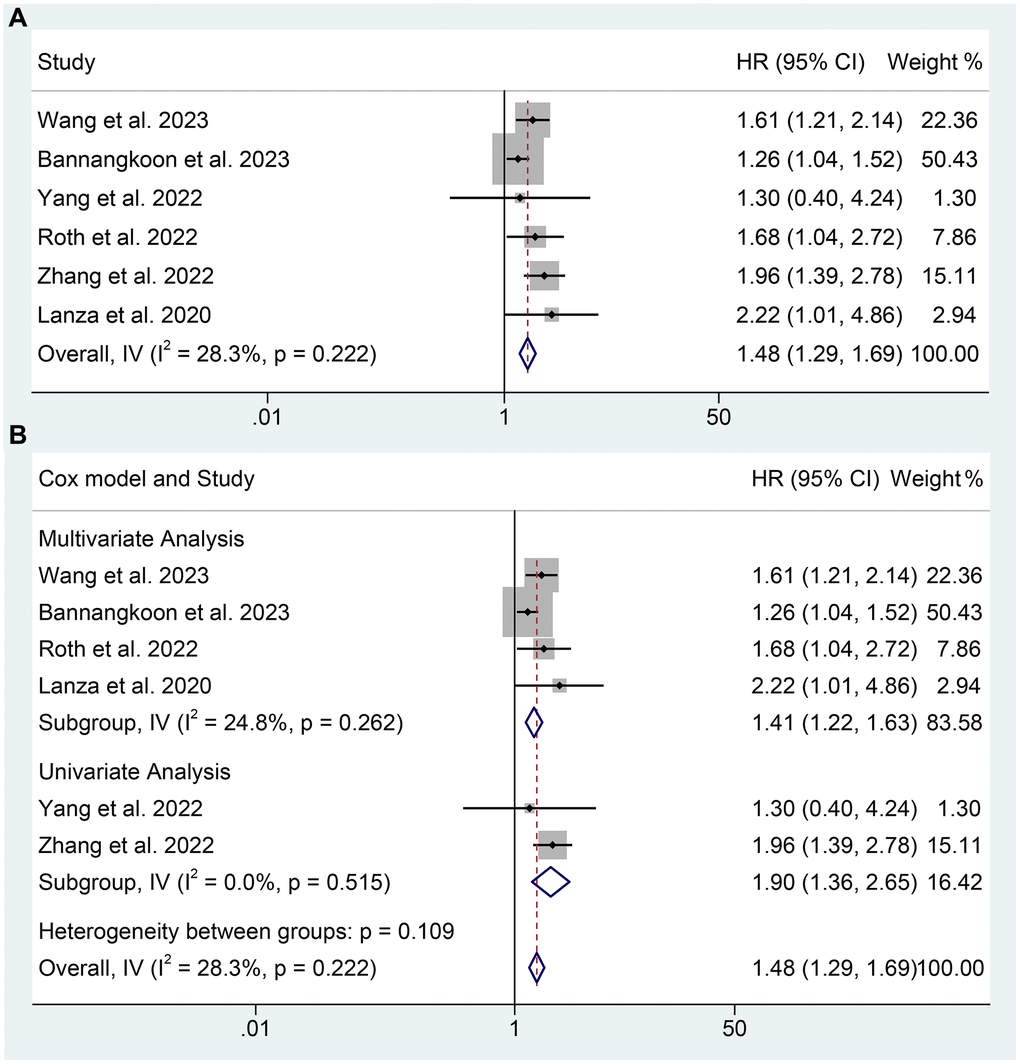This screenshot has height=1064, width=1020.
Task: Click Lanza 2020 point marker in panel A
Action: (x=552, y=315)
